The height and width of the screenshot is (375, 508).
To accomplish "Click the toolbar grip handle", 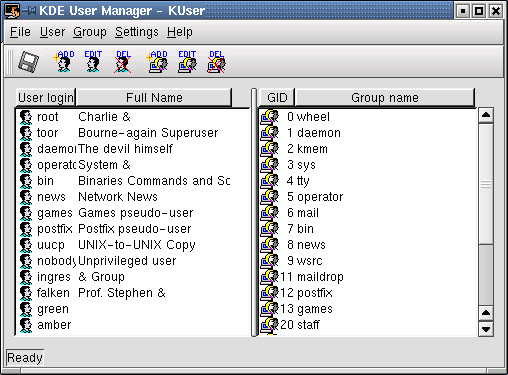I will 10,62.
